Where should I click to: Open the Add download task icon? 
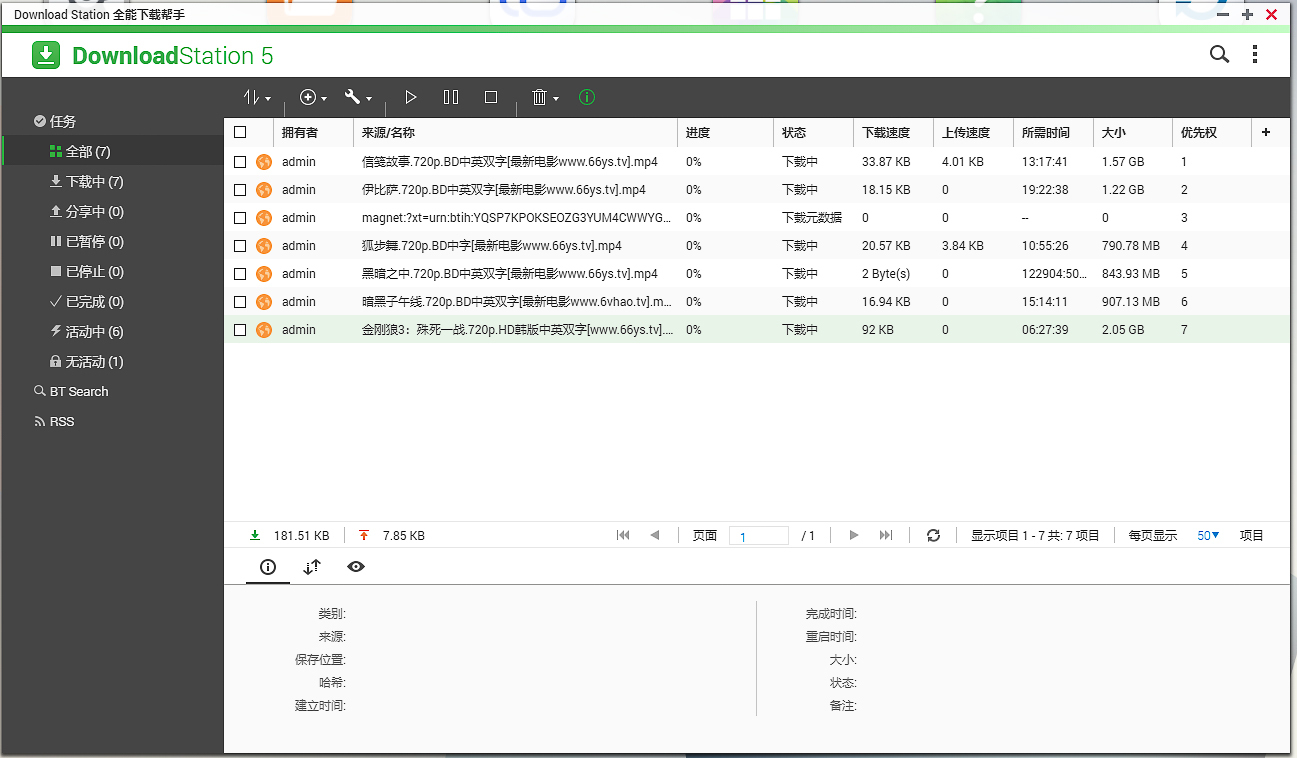coord(309,97)
